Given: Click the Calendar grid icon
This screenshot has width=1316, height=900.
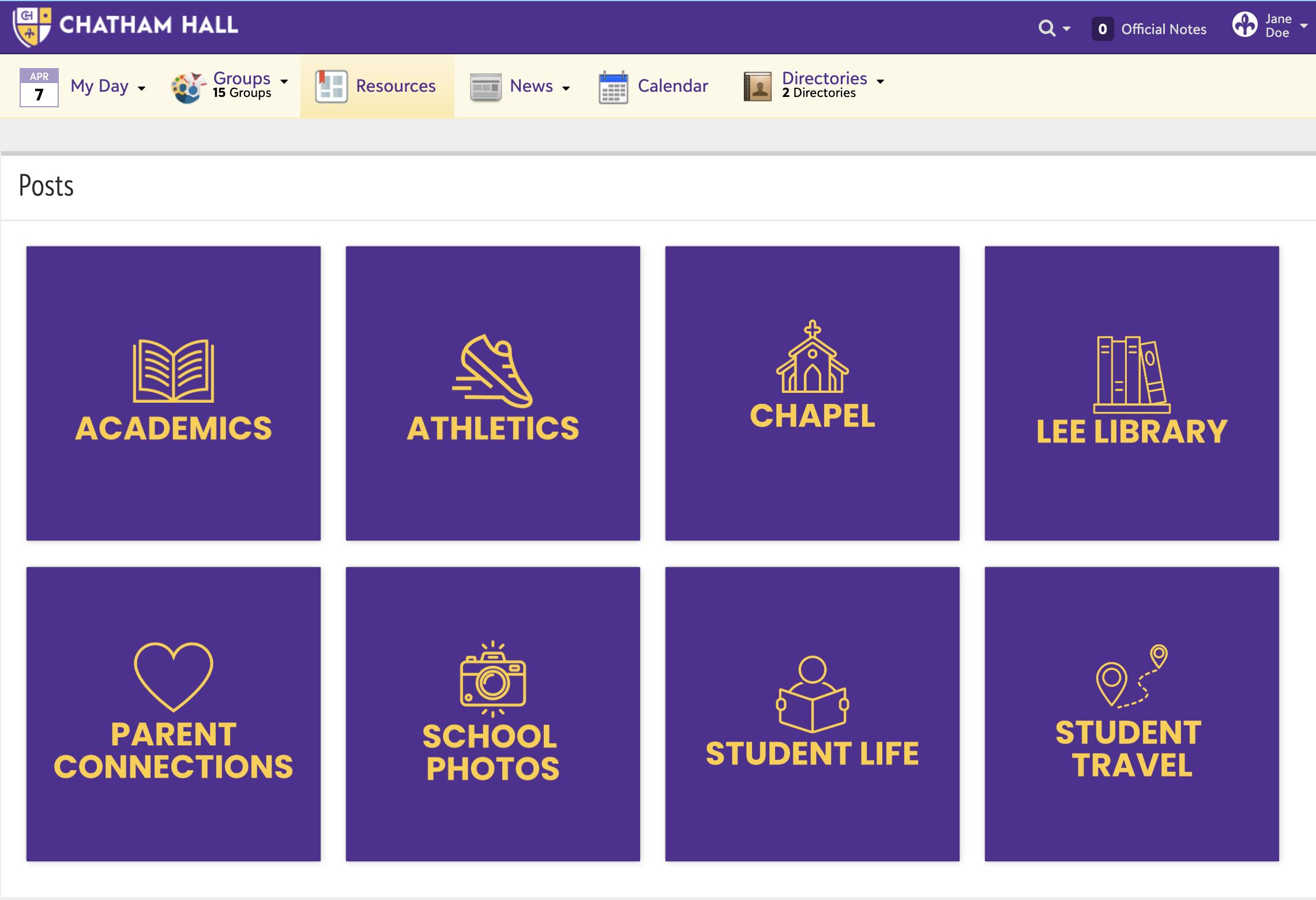Looking at the screenshot, I should pyautogui.click(x=613, y=87).
